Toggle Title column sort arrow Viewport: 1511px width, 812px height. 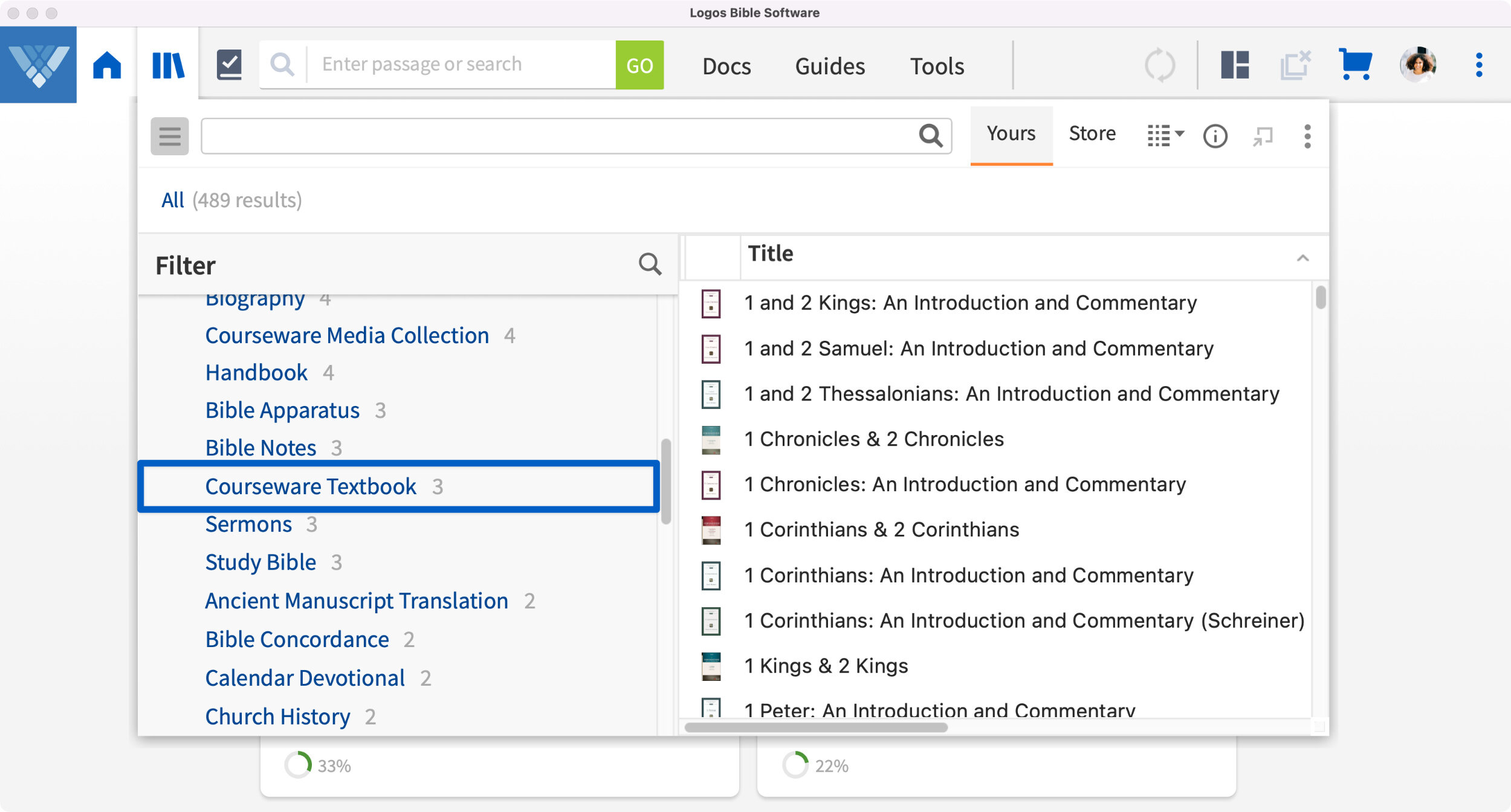(1303, 259)
